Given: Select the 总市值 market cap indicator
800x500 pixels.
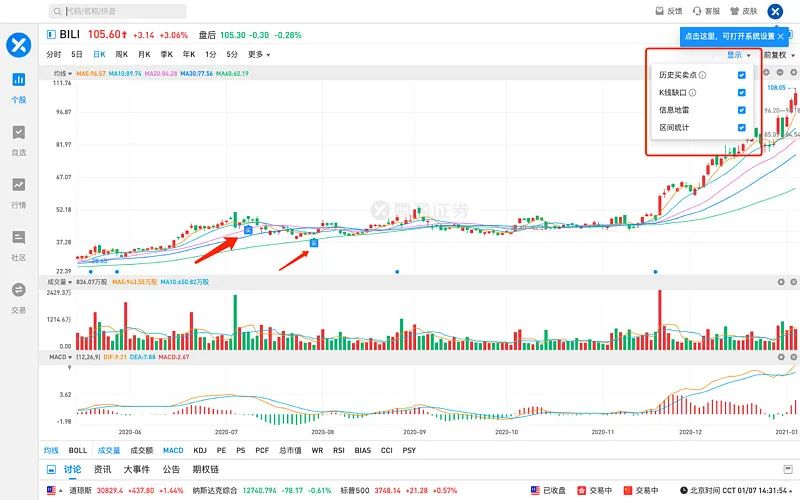Looking at the screenshot, I should [290, 450].
